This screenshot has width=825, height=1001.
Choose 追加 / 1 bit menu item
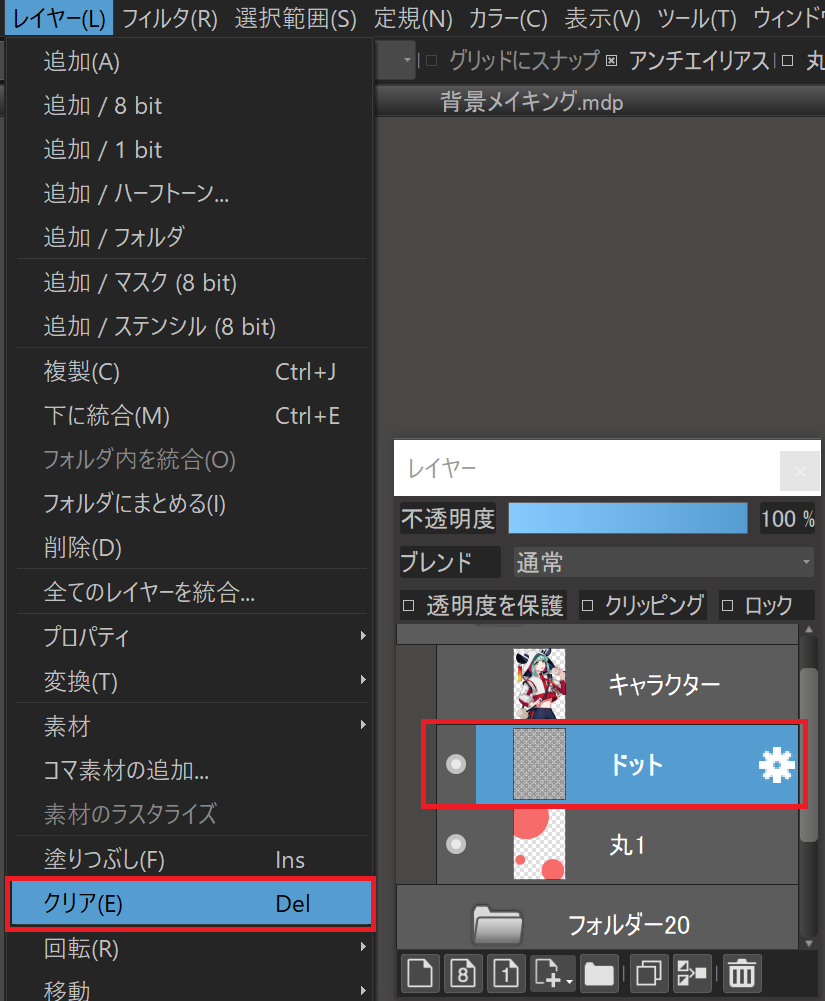[x=191, y=150]
